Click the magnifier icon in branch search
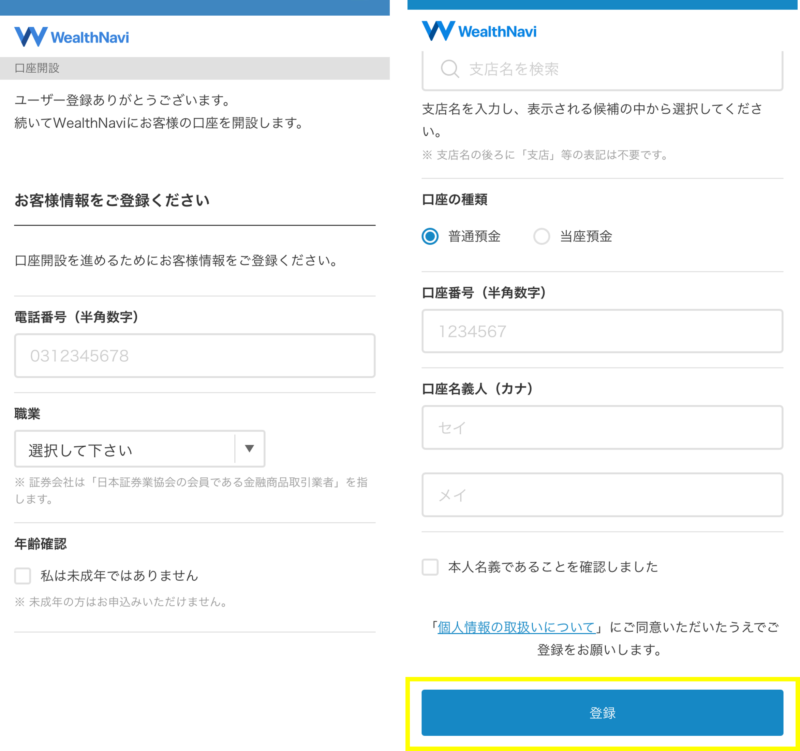 450,69
